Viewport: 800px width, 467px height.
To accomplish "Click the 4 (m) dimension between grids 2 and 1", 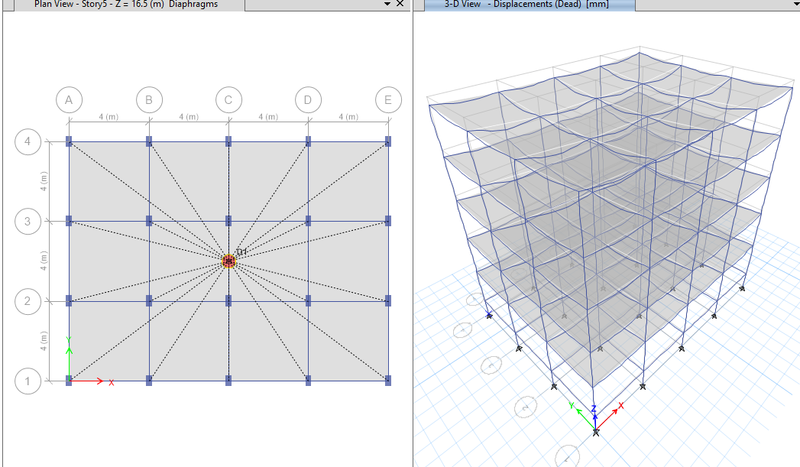I will pyautogui.click(x=44, y=341).
